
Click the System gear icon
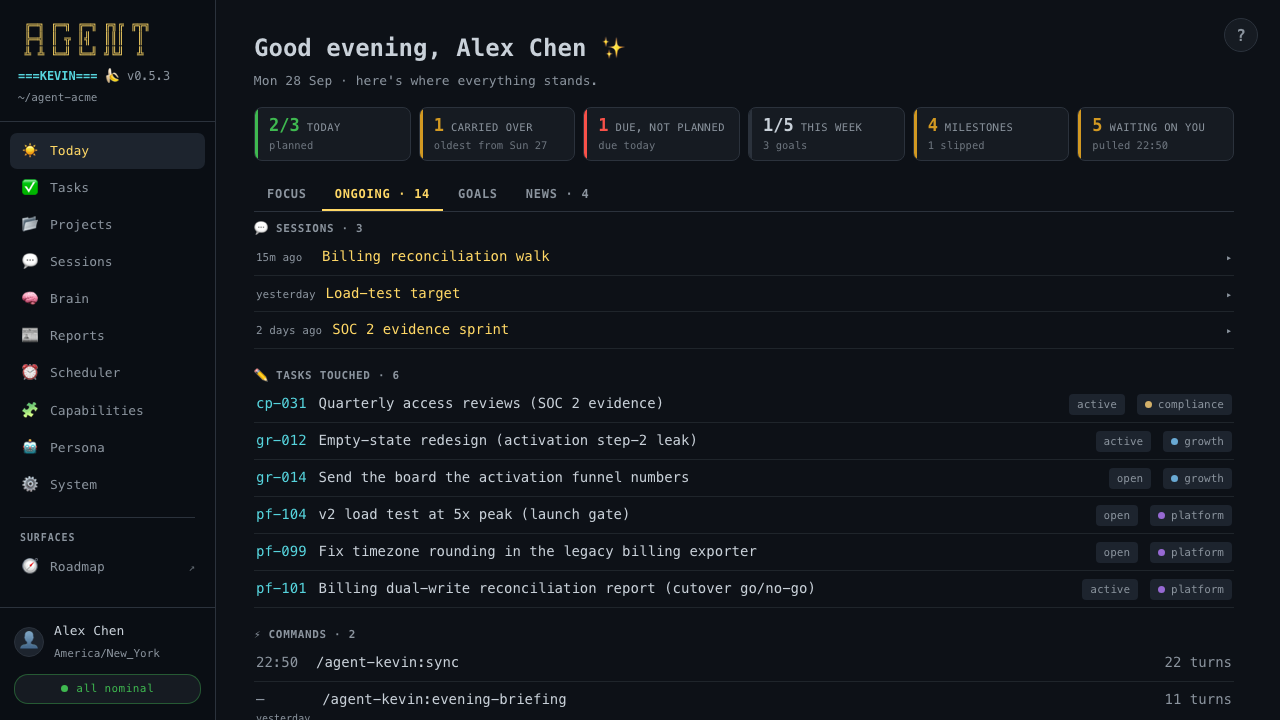30,484
